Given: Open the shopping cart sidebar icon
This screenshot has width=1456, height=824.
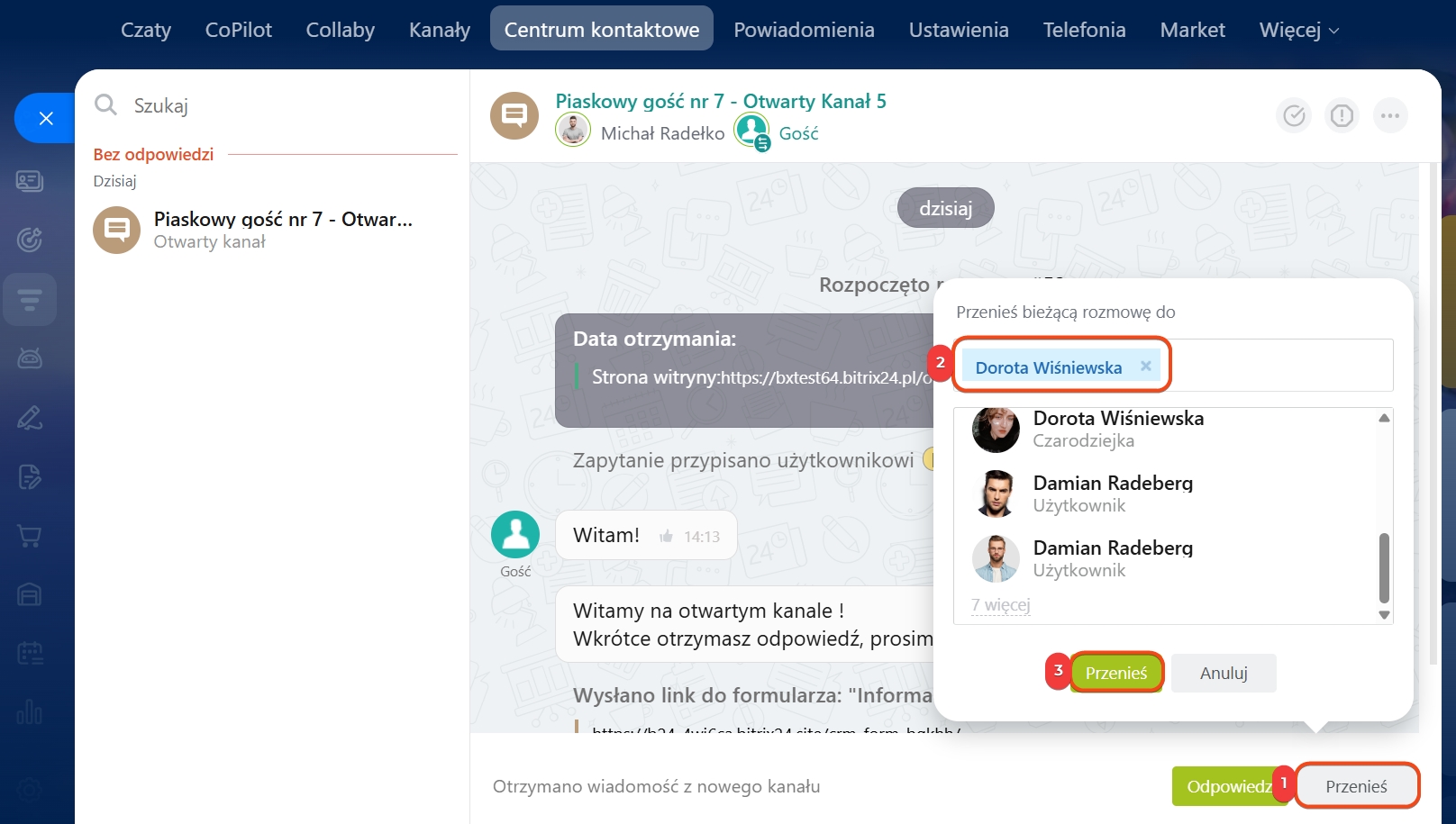Looking at the screenshot, I should point(30,536).
